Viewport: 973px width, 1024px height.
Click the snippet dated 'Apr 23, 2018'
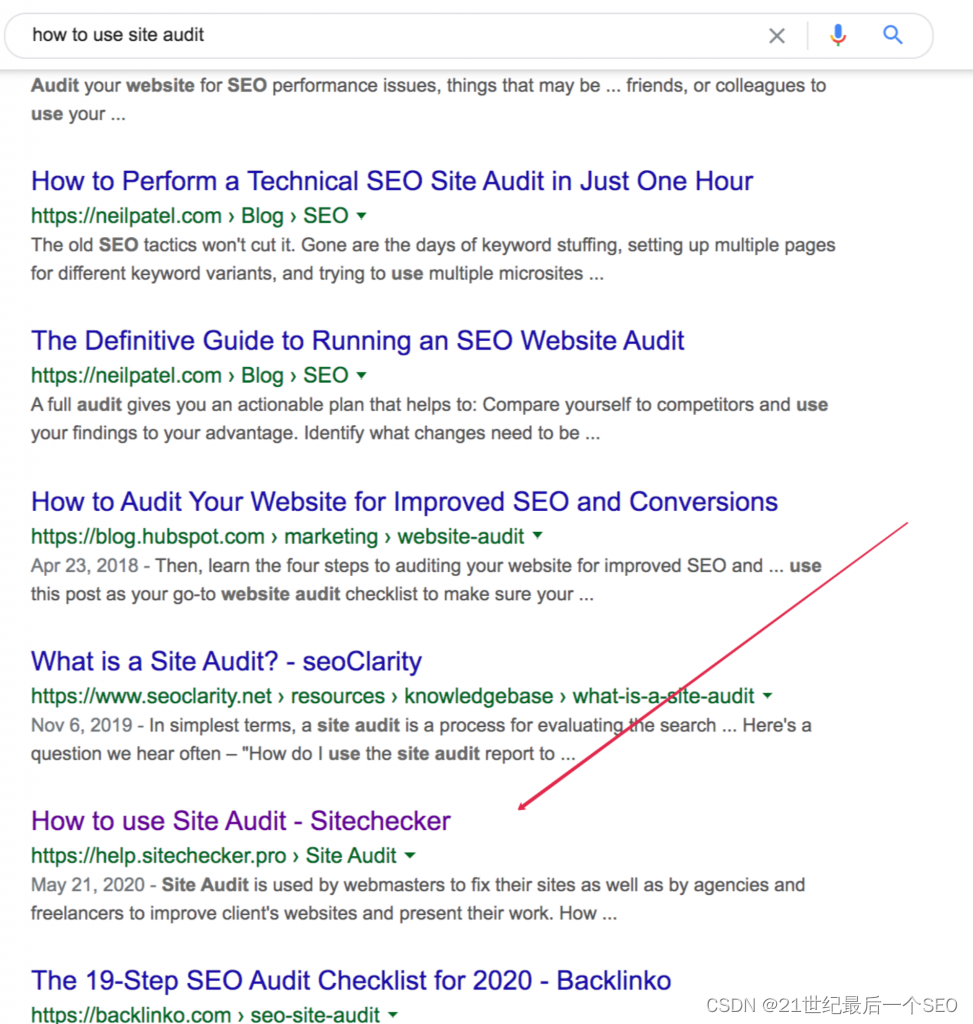pyautogui.click(x=426, y=579)
